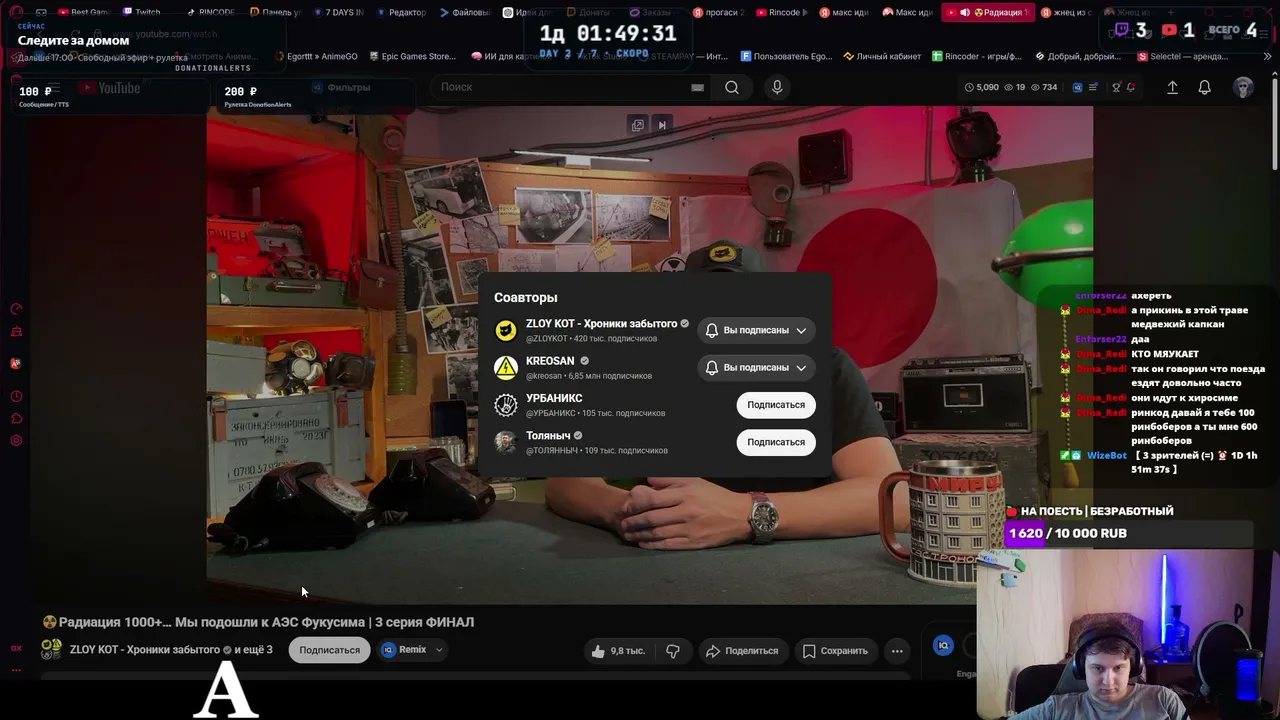
Task: Switch to the Радиация browser tab
Action: tap(989, 12)
